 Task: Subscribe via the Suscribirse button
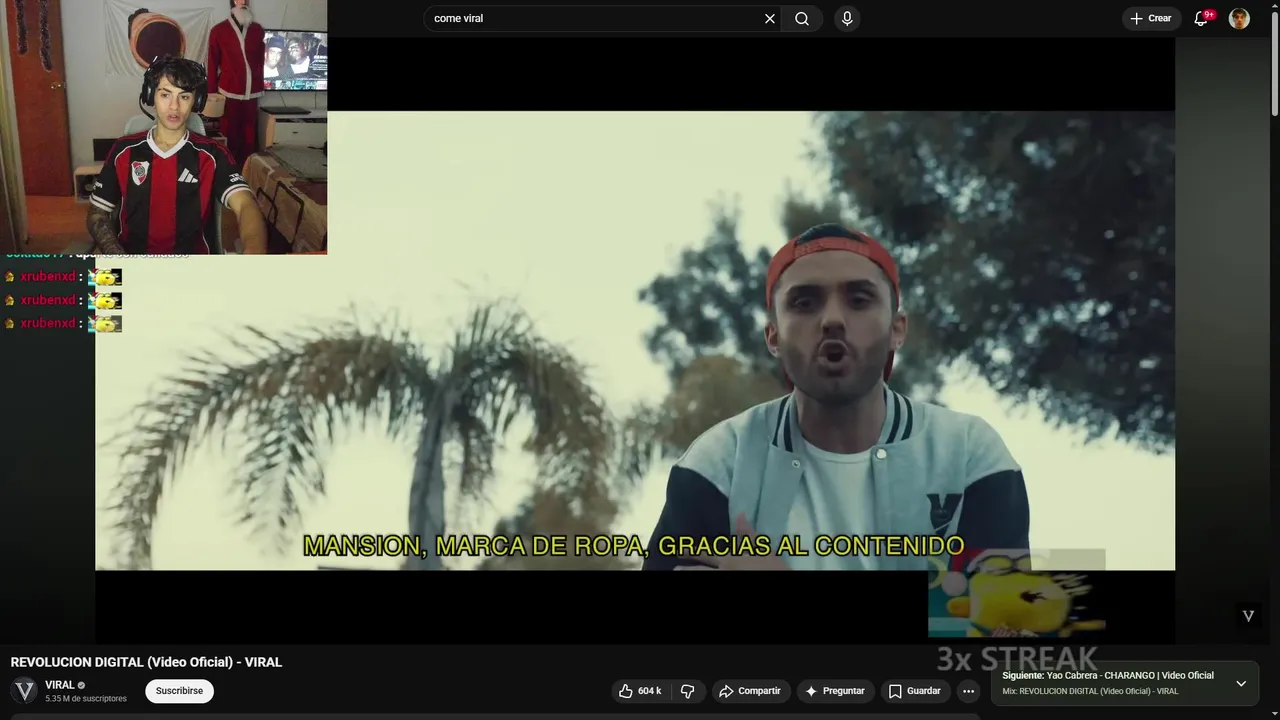(x=179, y=691)
